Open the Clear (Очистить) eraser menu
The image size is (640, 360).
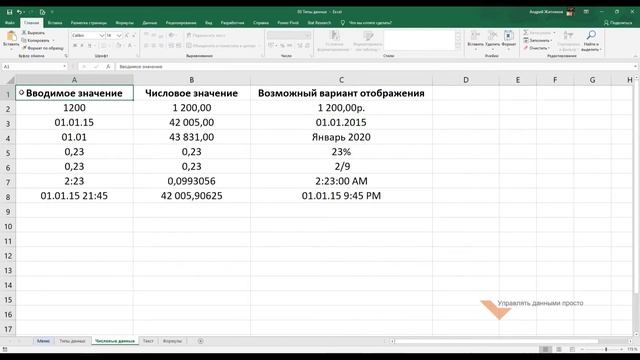537,48
